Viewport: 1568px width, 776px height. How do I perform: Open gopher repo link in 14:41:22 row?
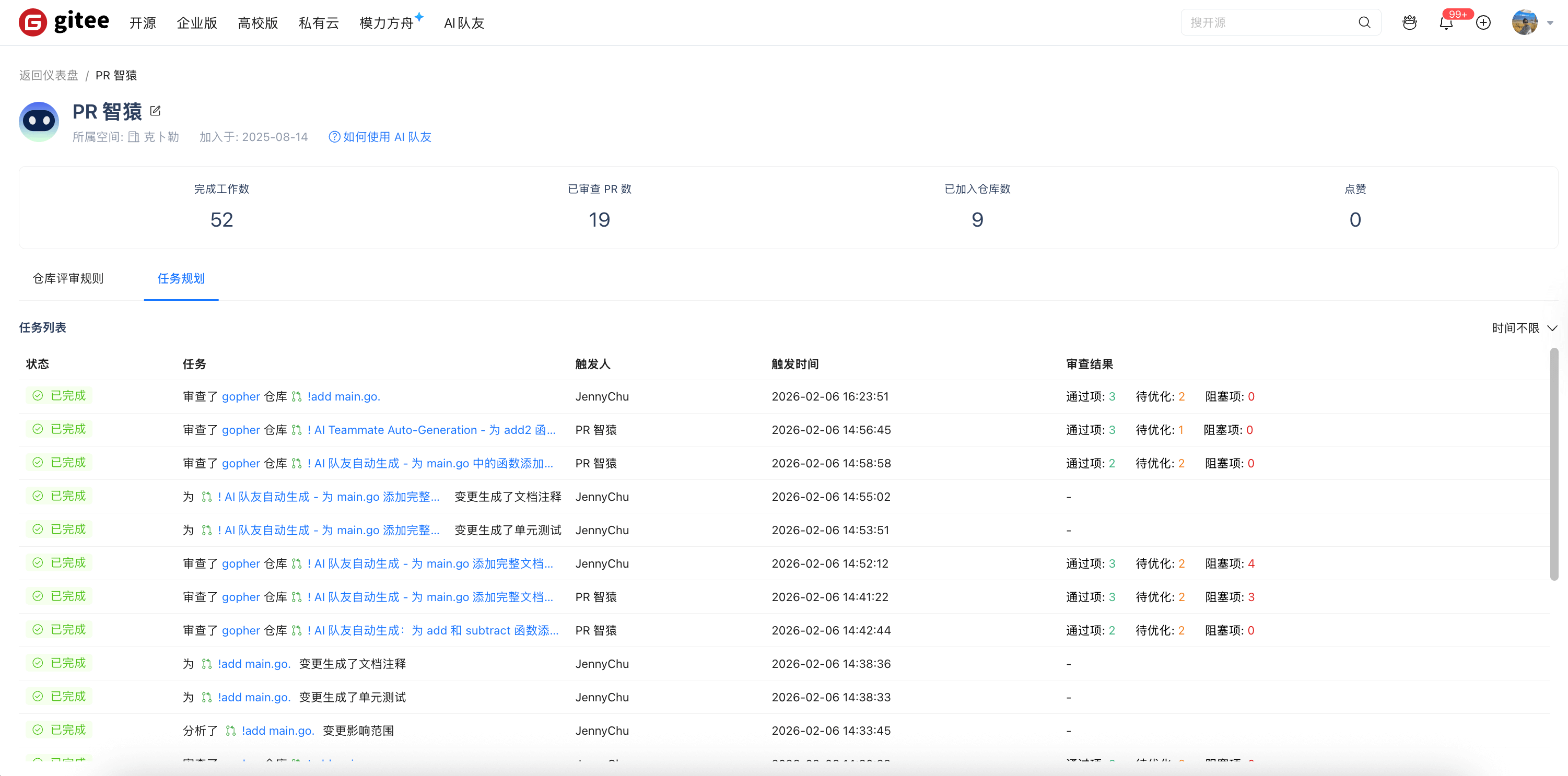(x=240, y=598)
